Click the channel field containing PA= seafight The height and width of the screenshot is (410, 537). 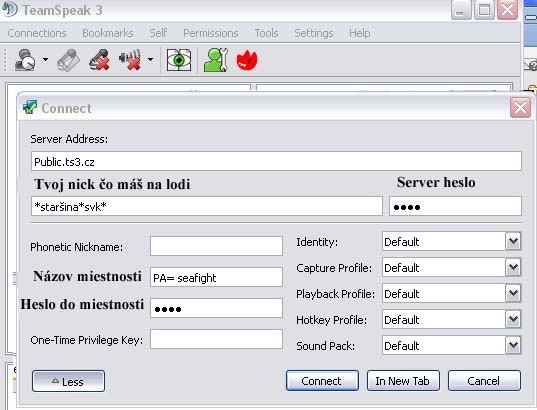coord(216,277)
